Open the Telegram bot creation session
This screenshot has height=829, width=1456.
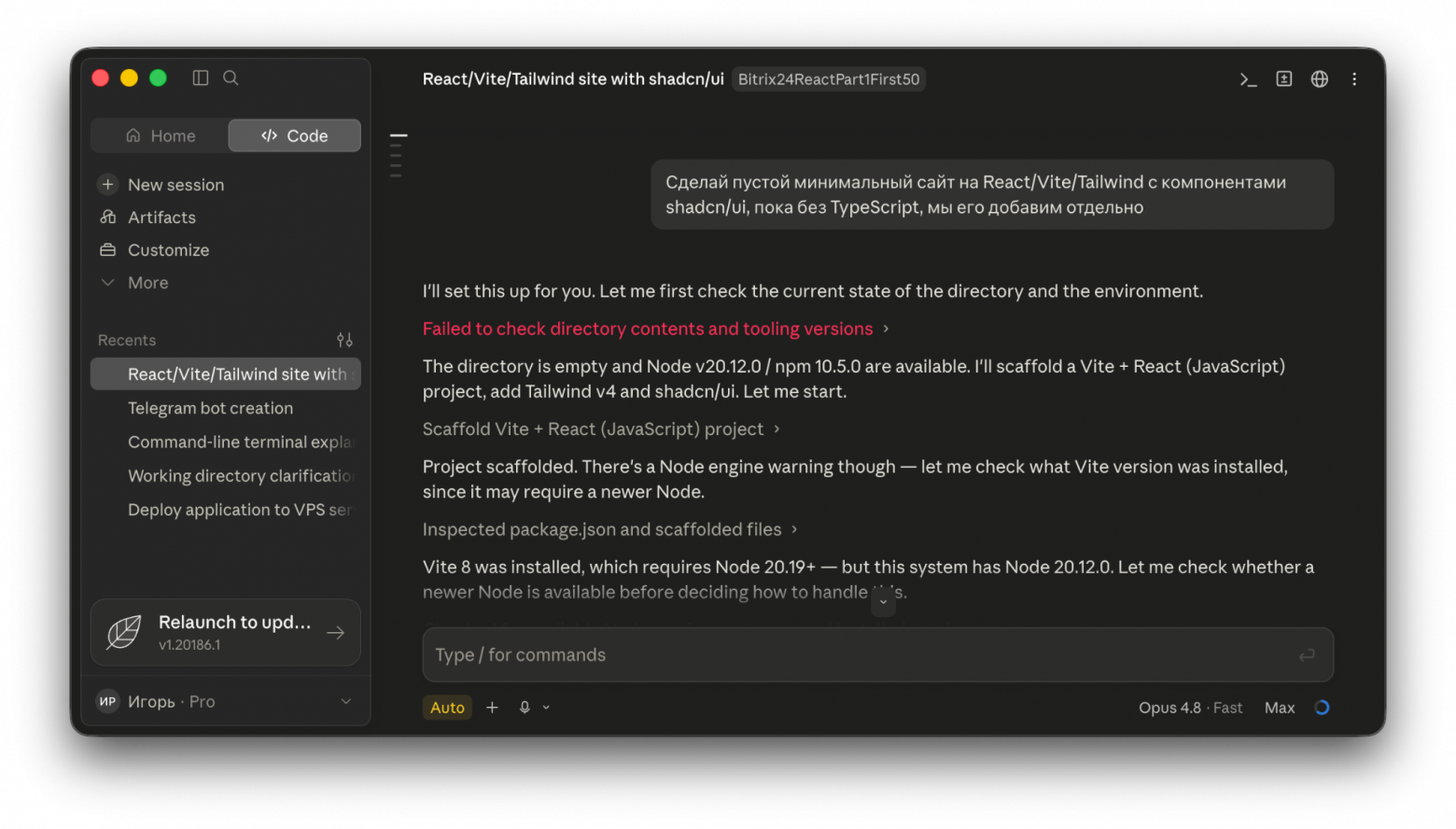click(210, 408)
